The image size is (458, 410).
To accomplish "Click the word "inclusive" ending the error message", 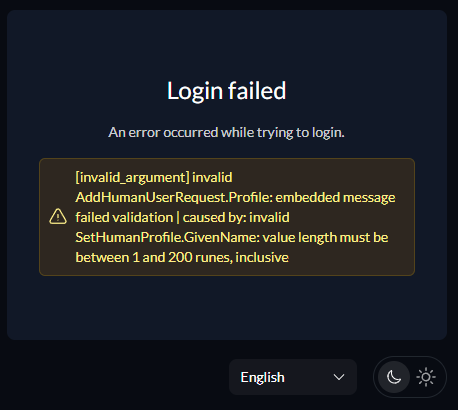I will (262, 257).
